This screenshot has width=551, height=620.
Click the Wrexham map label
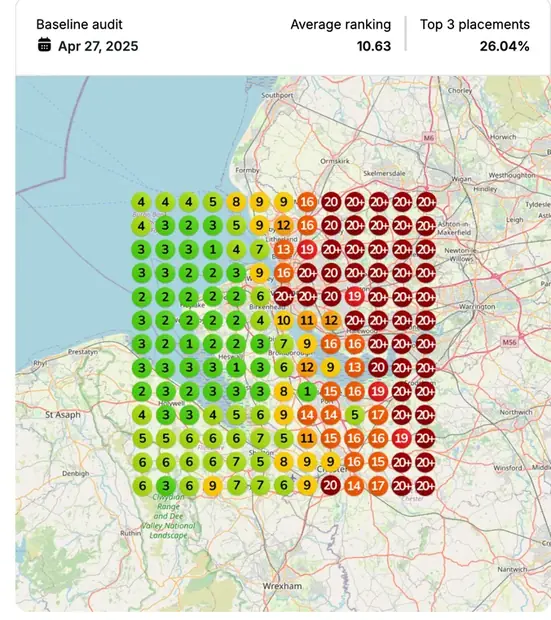coord(282,586)
